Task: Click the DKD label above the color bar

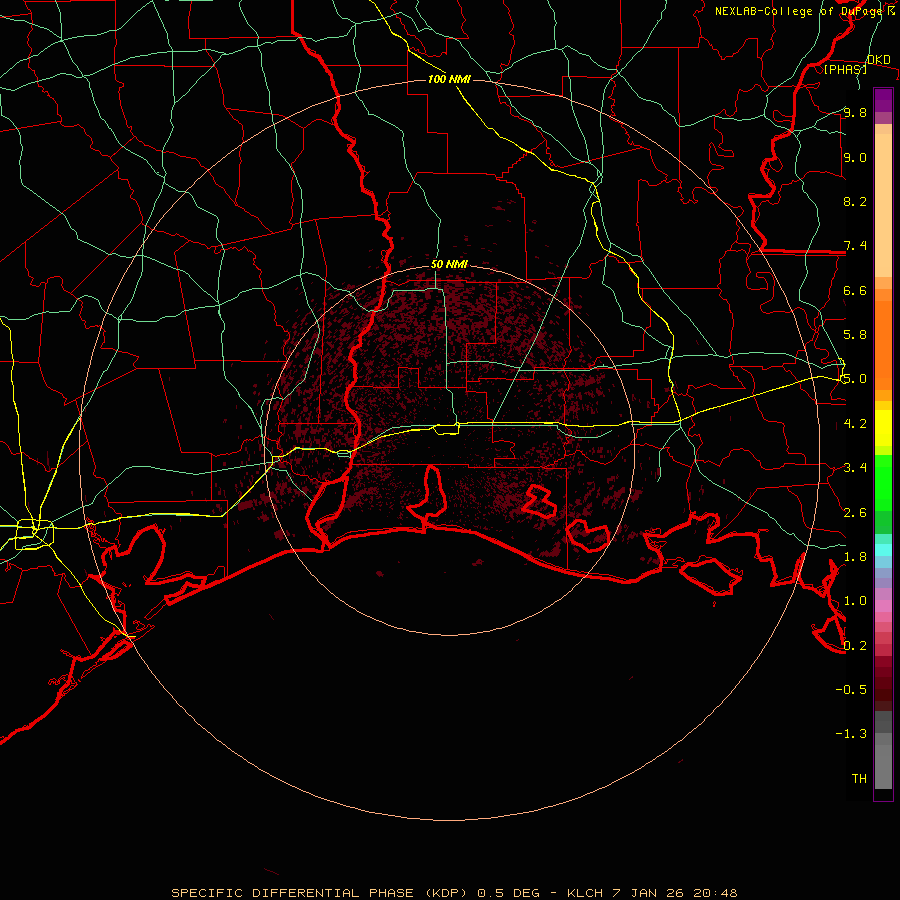Action: coord(878,59)
